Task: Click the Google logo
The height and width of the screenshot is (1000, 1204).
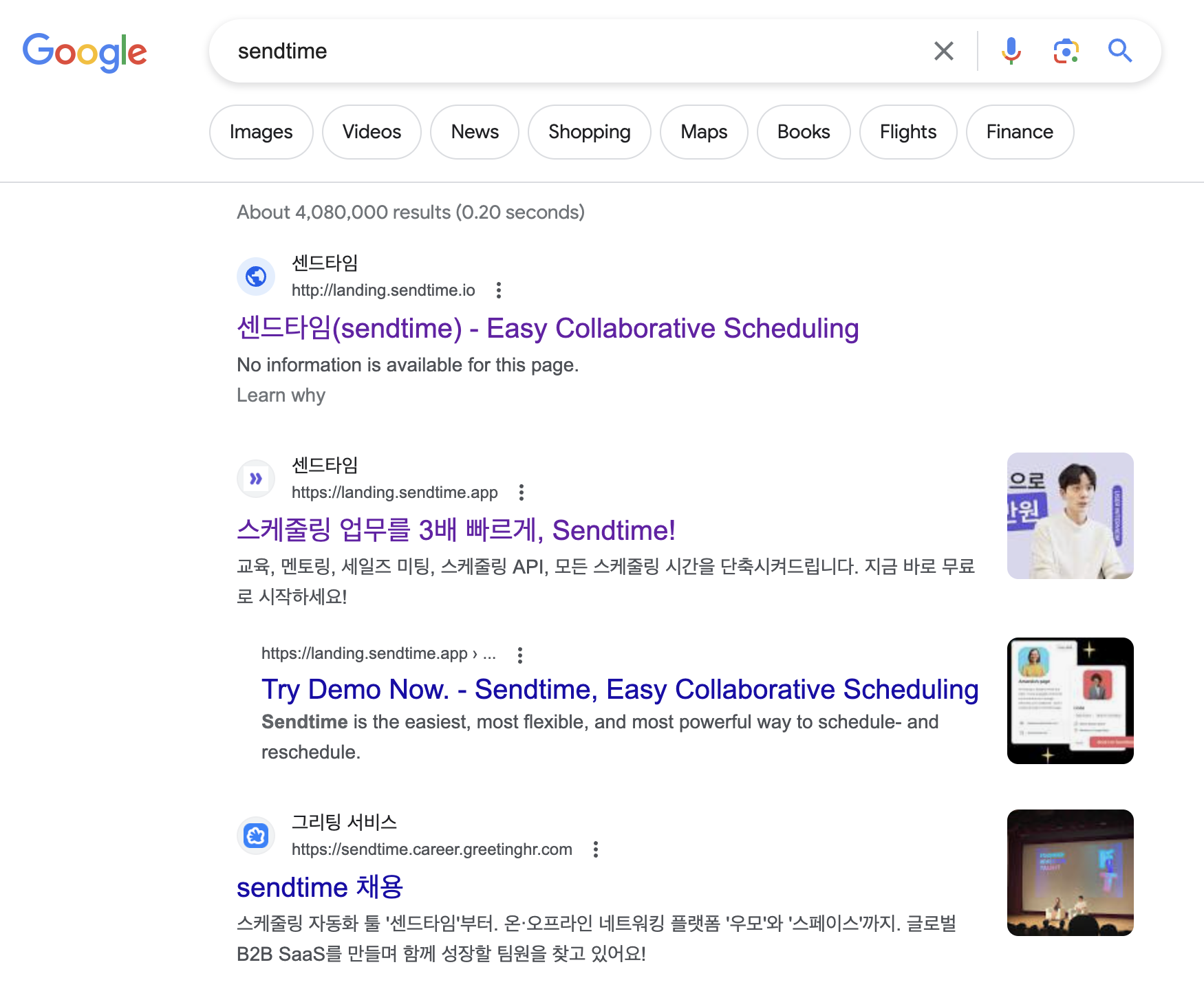Action: 85,52
